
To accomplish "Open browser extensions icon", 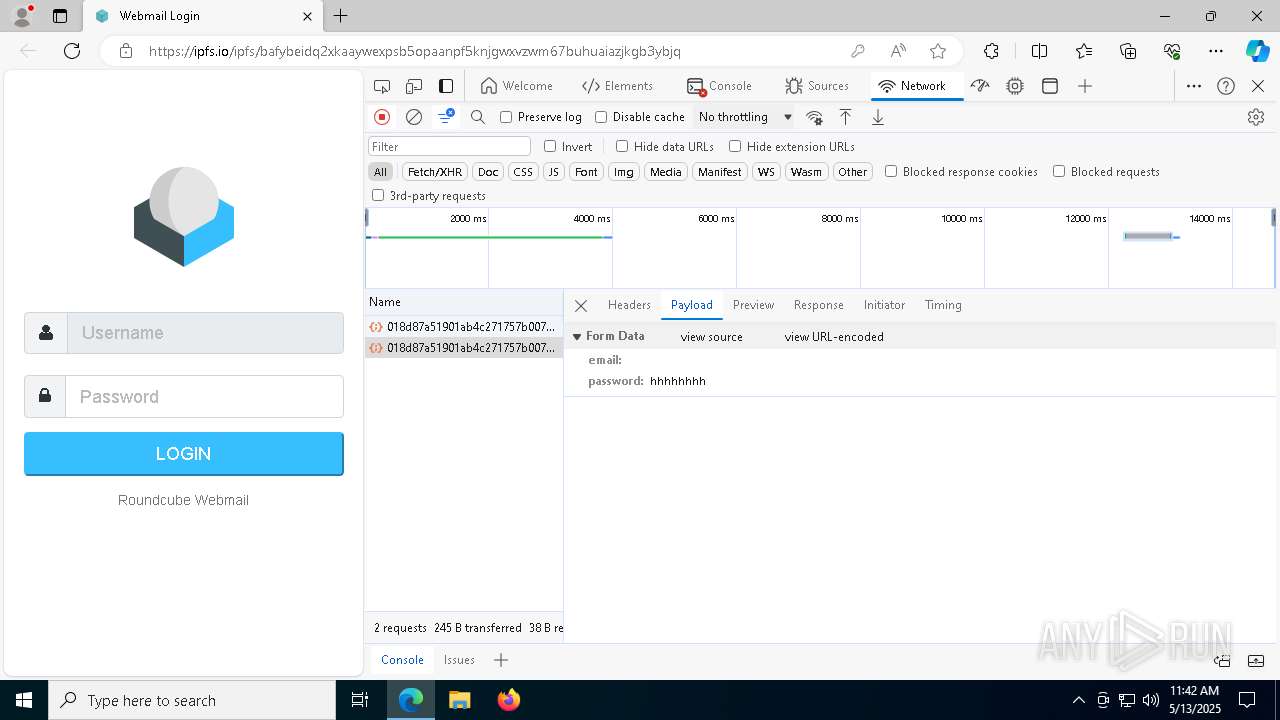I will (991, 51).
